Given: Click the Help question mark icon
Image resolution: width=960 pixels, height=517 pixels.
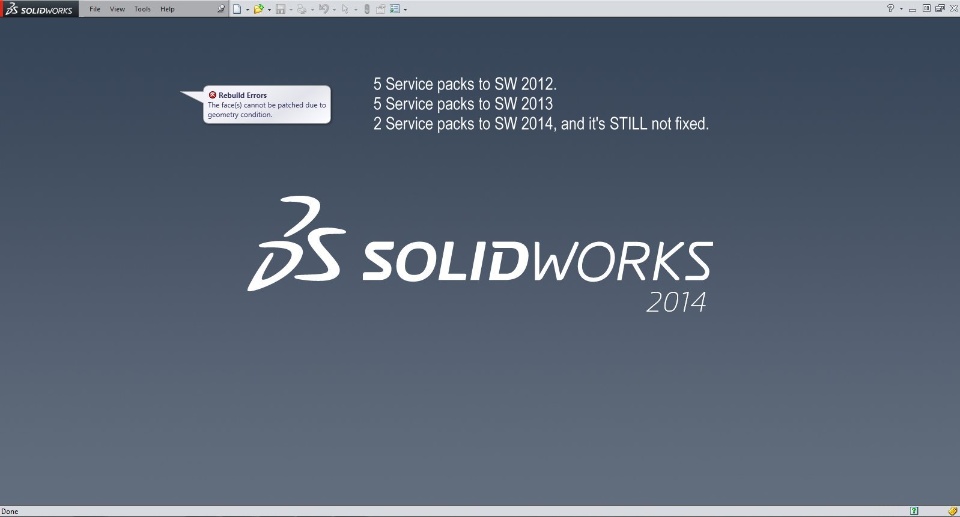Looking at the screenshot, I should [890, 8].
